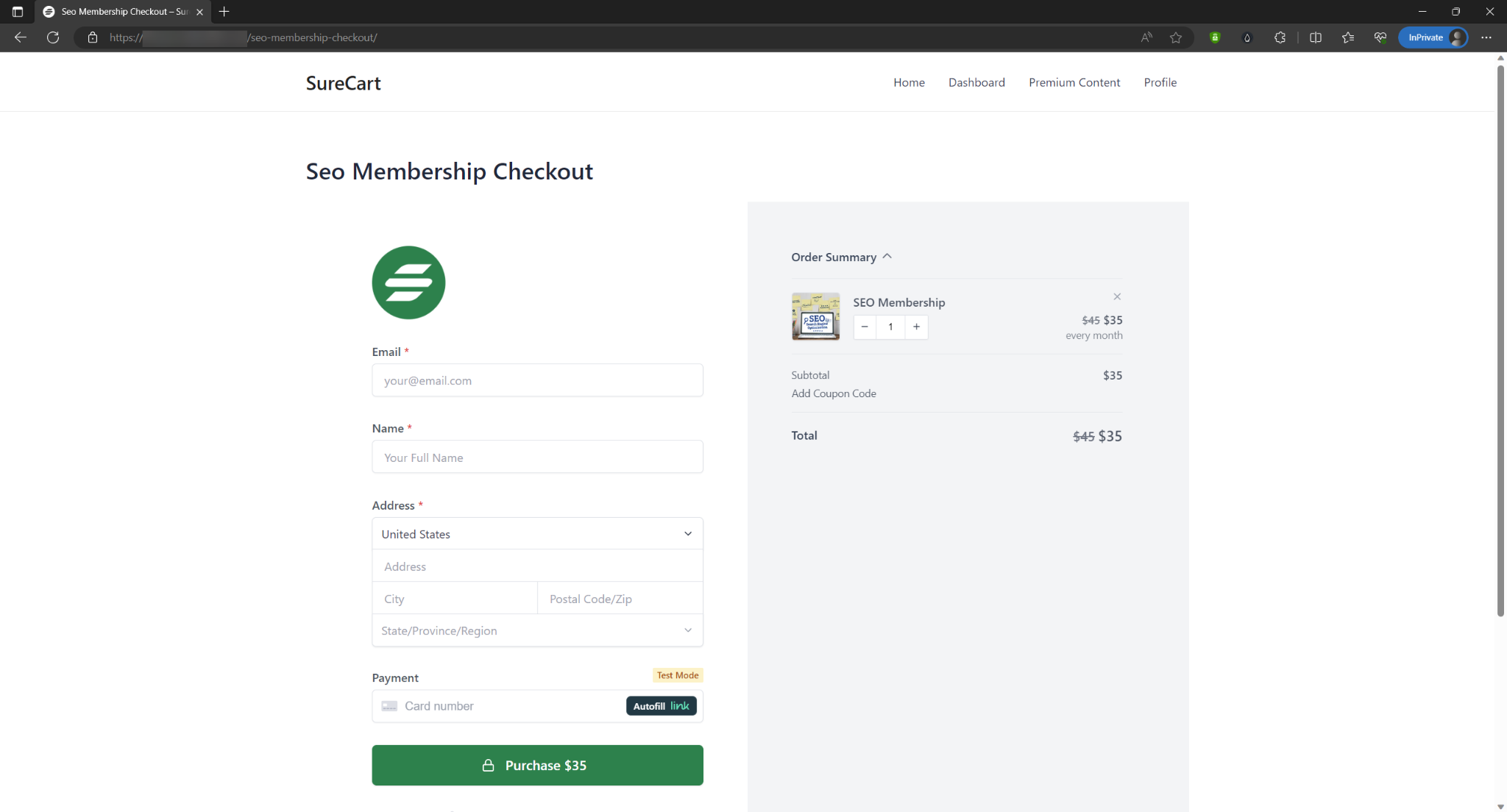Open the dark water-drop extension icon
Screen dimensions: 1507x812
pyautogui.click(x=1247, y=37)
